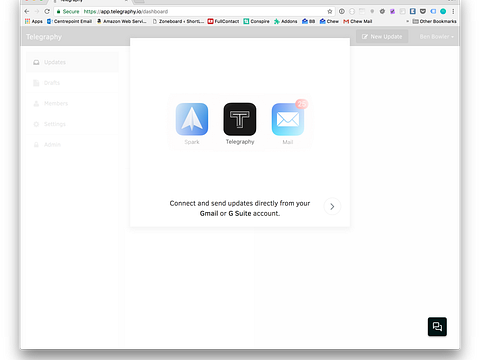Viewport: 480px width, 360px height.
Task: Open Settings in the sidebar
Action: click(72, 124)
